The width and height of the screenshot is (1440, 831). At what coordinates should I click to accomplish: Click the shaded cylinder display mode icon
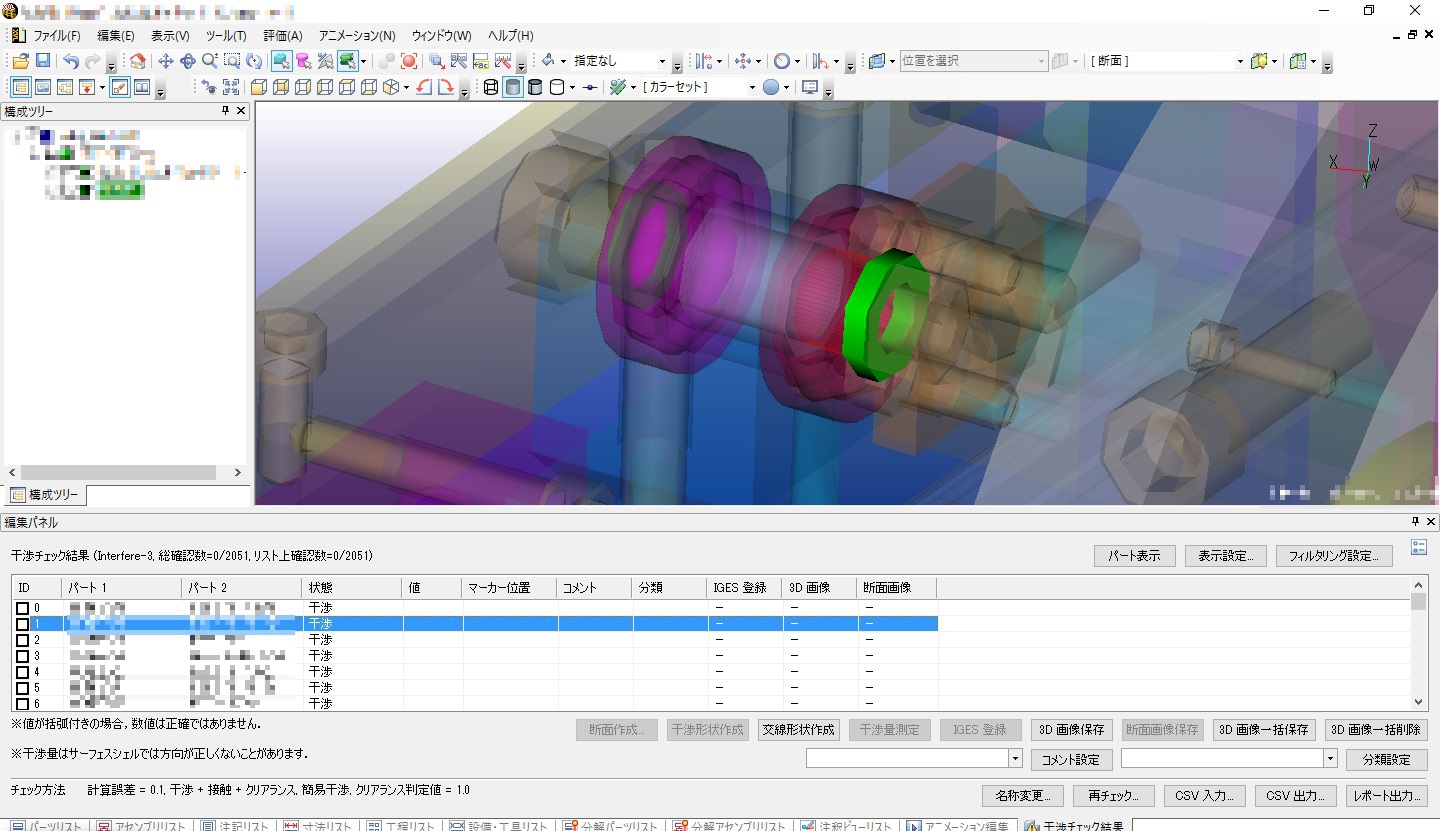[x=512, y=87]
